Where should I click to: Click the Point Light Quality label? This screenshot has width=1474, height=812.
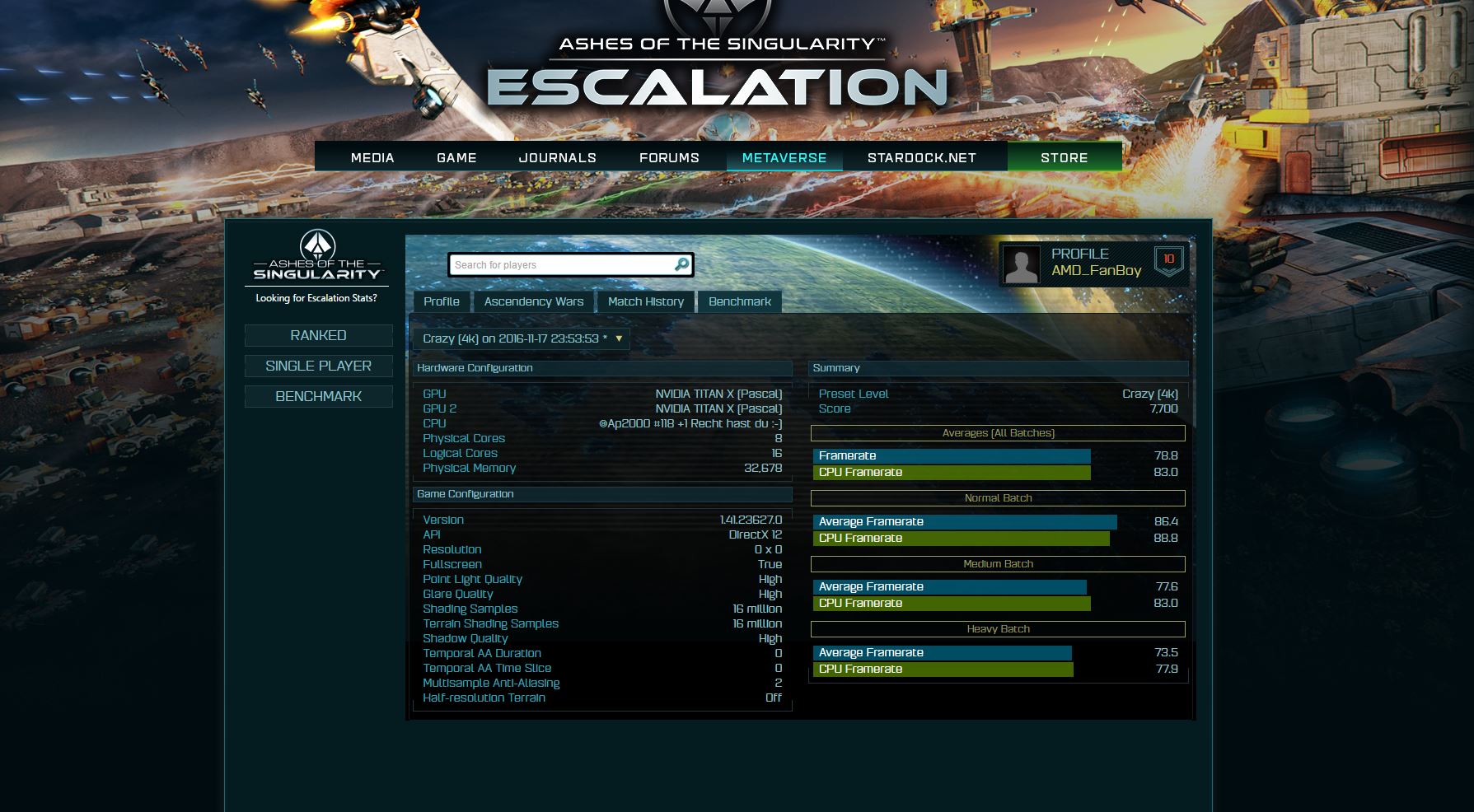pos(473,579)
